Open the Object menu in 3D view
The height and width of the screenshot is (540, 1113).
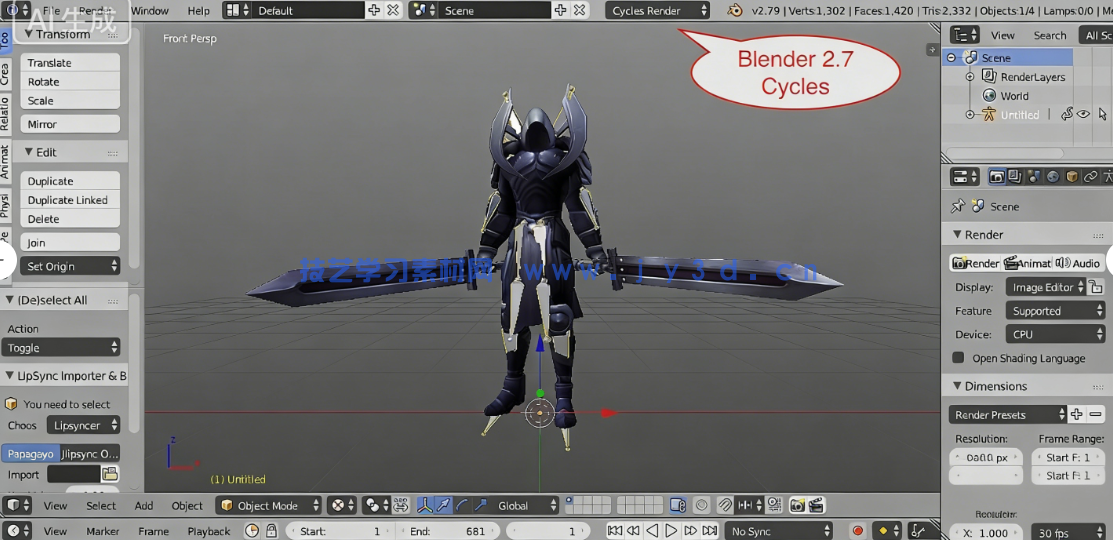pos(187,506)
